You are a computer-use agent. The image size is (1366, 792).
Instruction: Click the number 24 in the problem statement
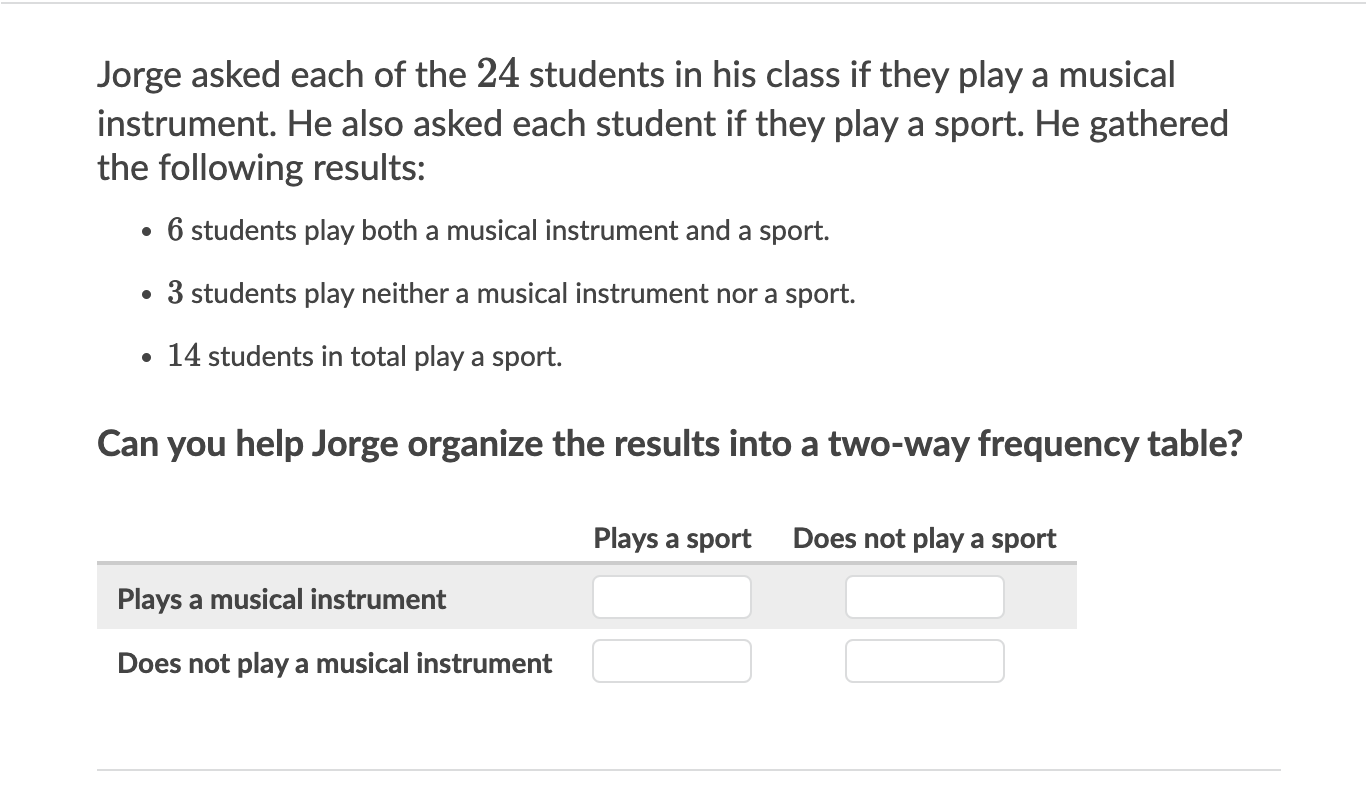tap(500, 74)
